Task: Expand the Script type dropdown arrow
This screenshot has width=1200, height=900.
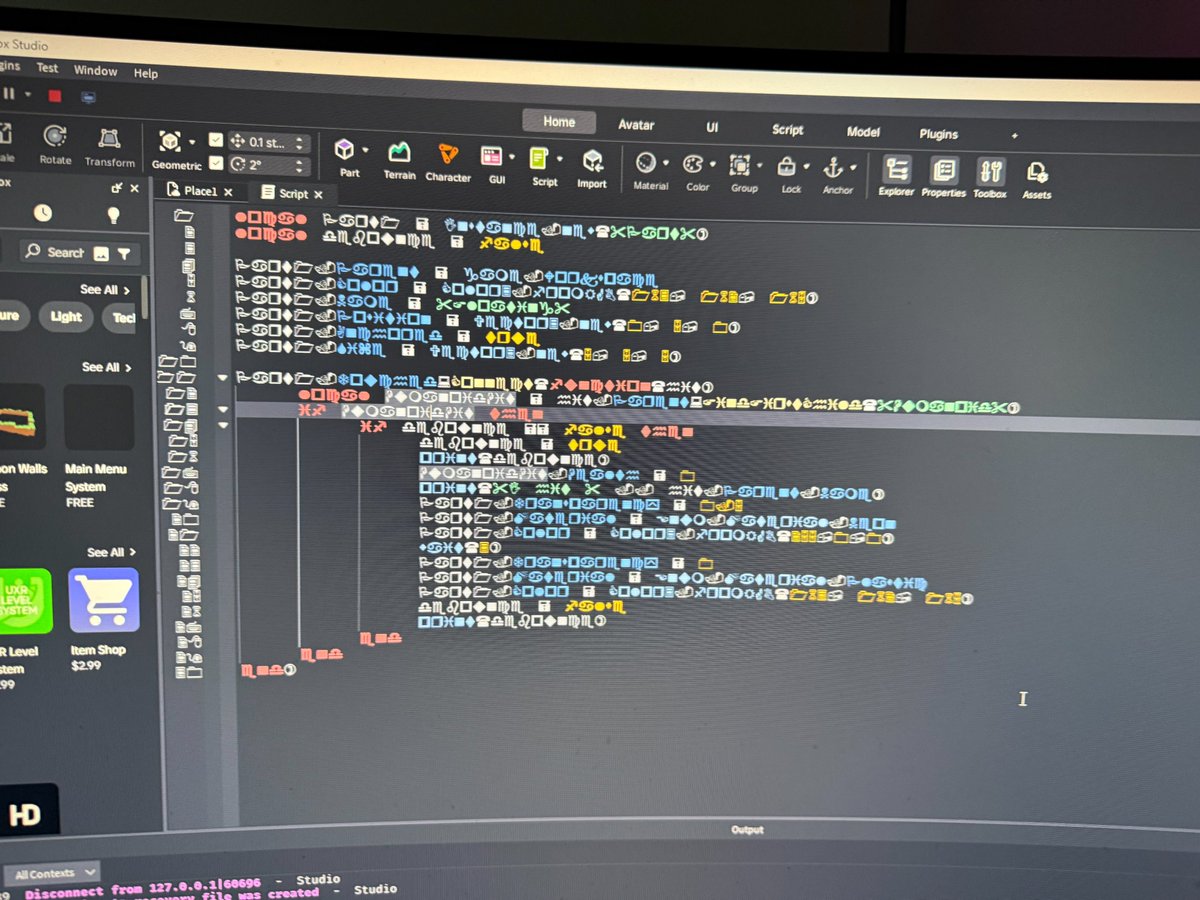Action: tap(560, 159)
